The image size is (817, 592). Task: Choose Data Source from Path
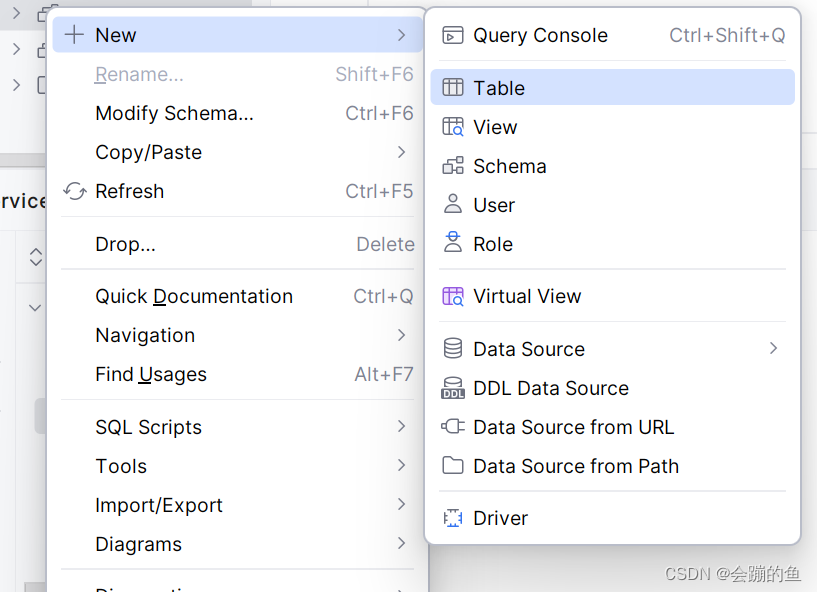[x=576, y=466]
